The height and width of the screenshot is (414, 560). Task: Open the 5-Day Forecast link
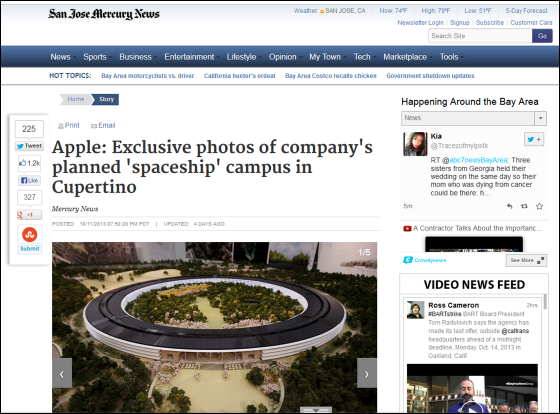click(526, 11)
